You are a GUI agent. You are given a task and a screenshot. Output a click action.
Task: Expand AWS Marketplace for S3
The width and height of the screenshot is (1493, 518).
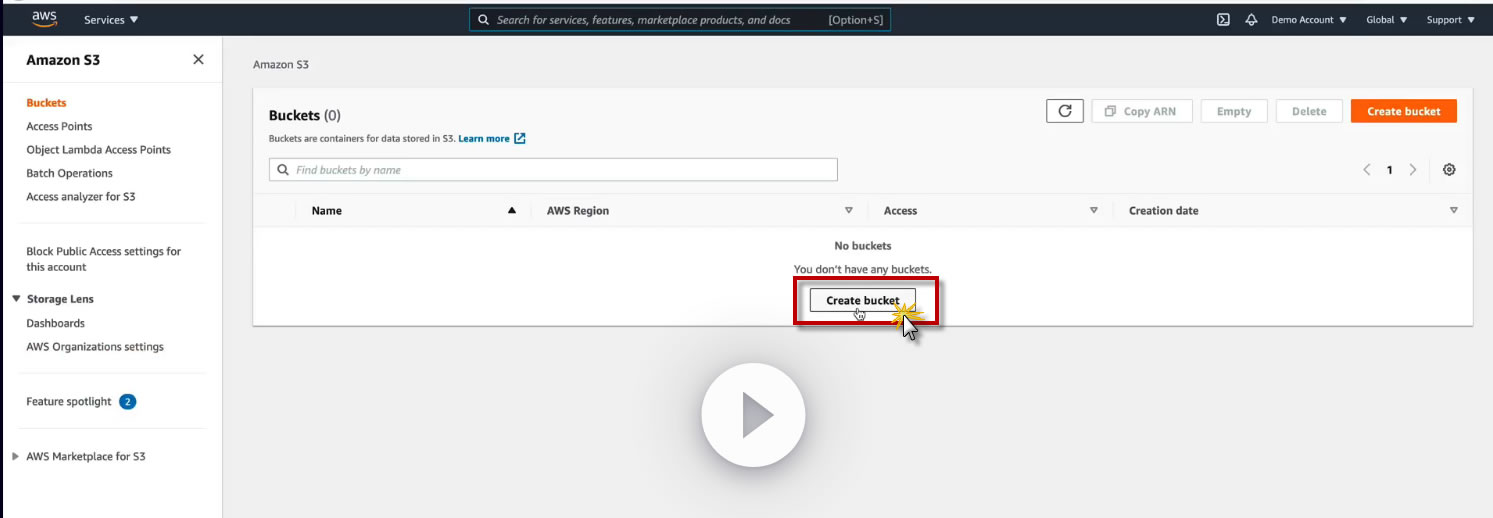point(15,456)
